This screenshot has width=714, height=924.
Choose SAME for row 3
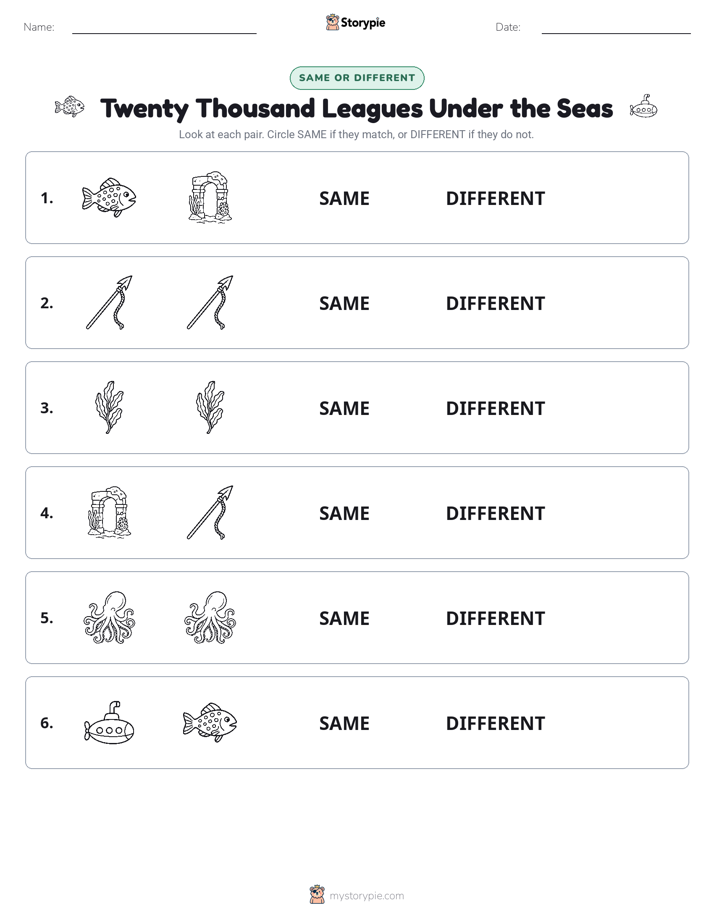(344, 408)
